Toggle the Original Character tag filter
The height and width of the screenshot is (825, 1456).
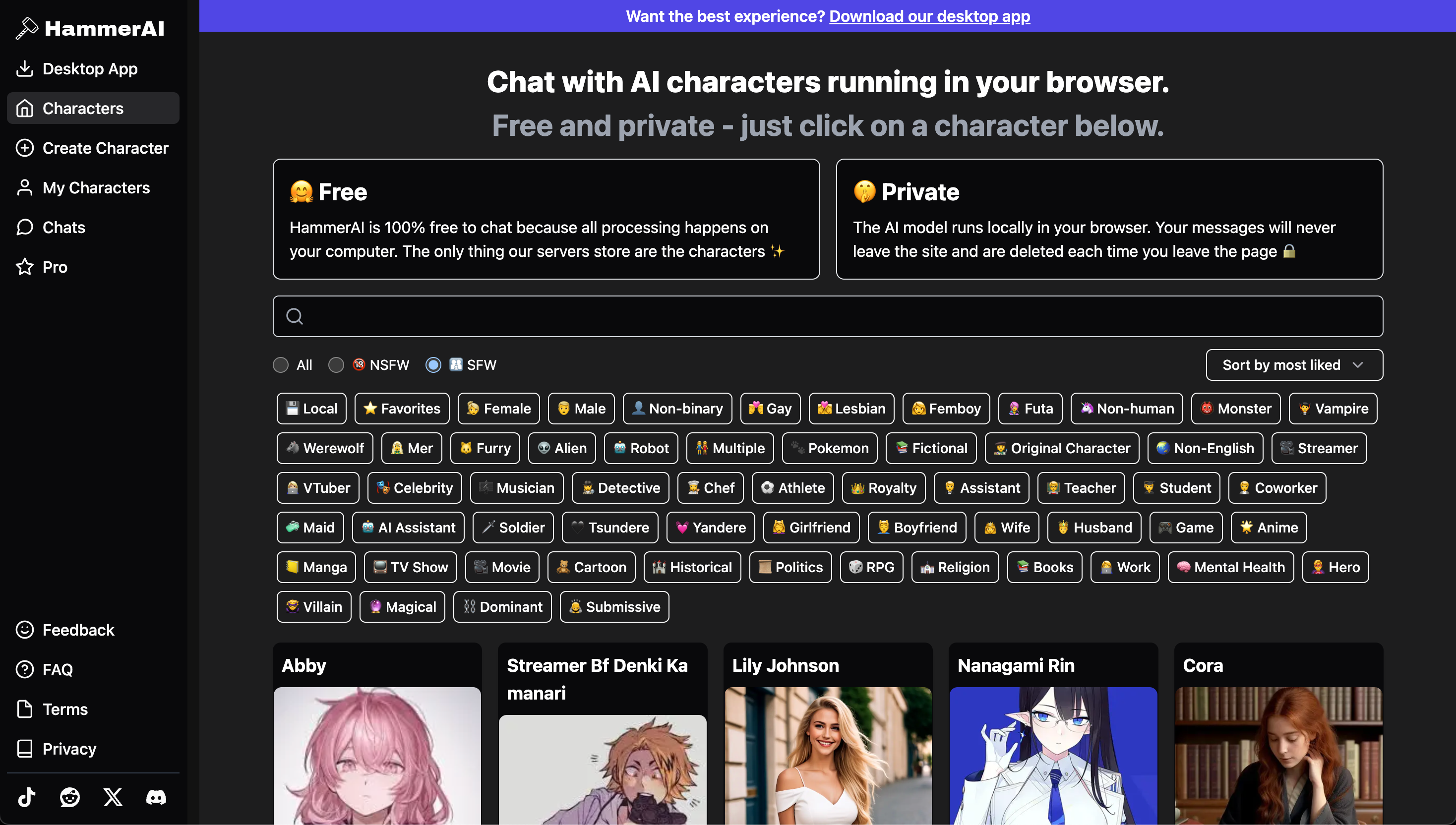point(1062,448)
